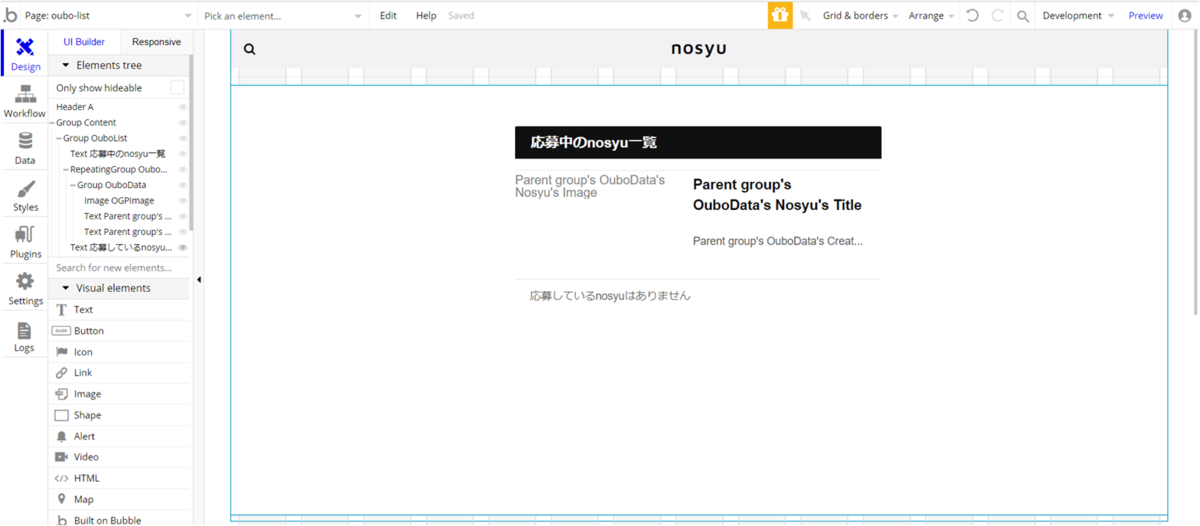Toggle the eye icon for Image OGPImage
1200x526 pixels.
pos(183,201)
